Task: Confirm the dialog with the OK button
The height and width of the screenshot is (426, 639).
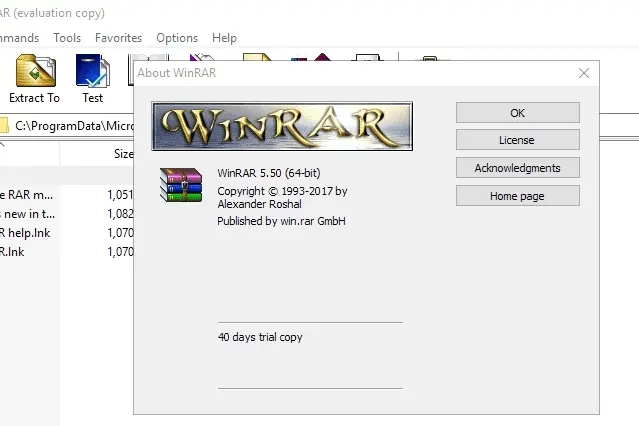Action: pos(518,113)
